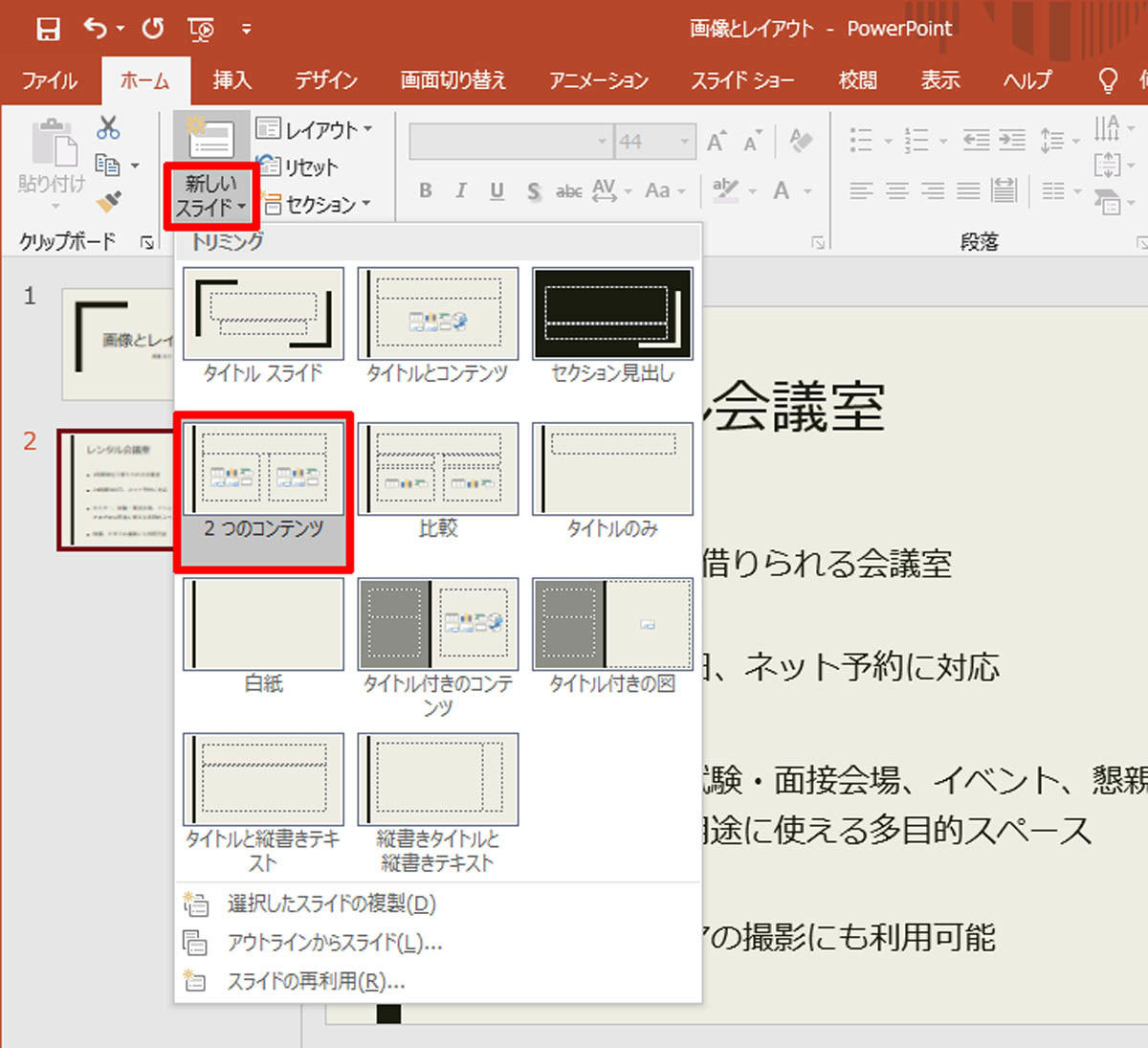
Task: Switch to the 画面切り替え tab
Action: [453, 80]
